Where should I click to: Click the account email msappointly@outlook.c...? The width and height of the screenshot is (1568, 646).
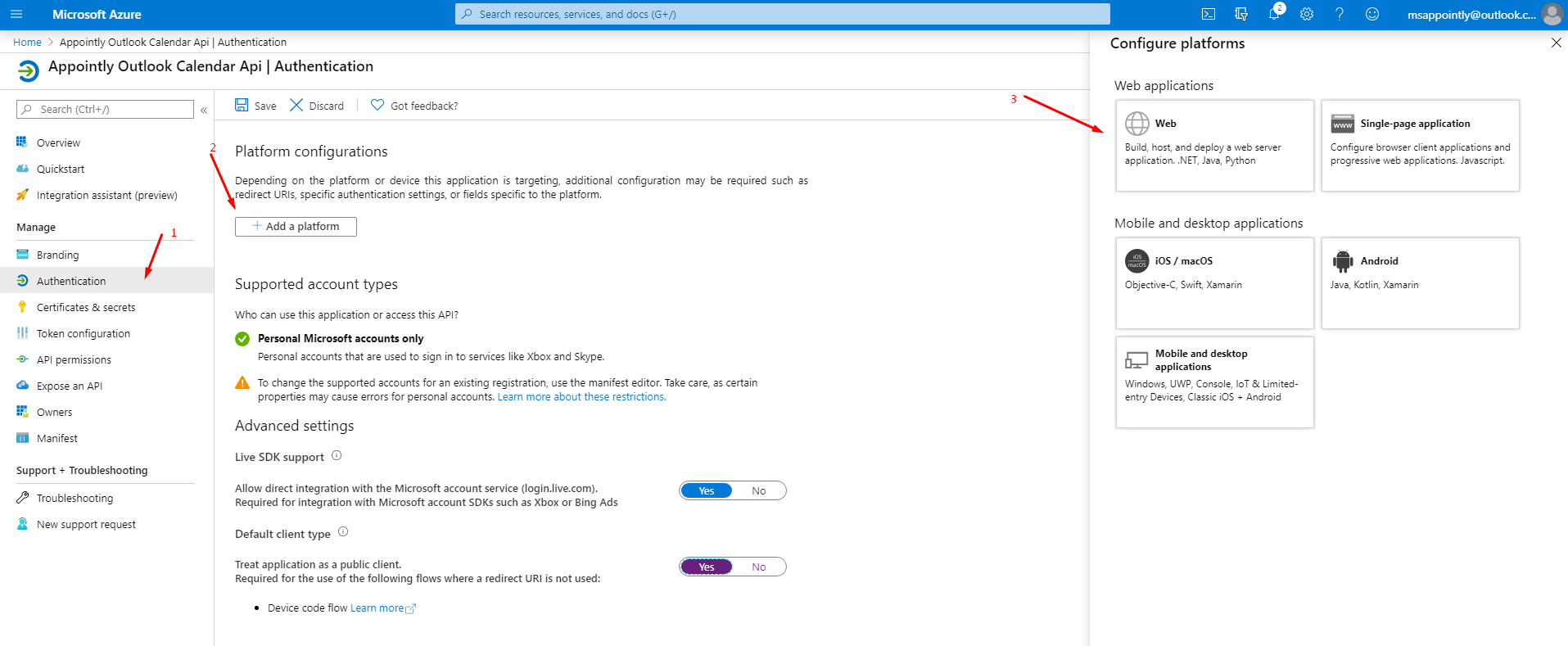(1471, 14)
